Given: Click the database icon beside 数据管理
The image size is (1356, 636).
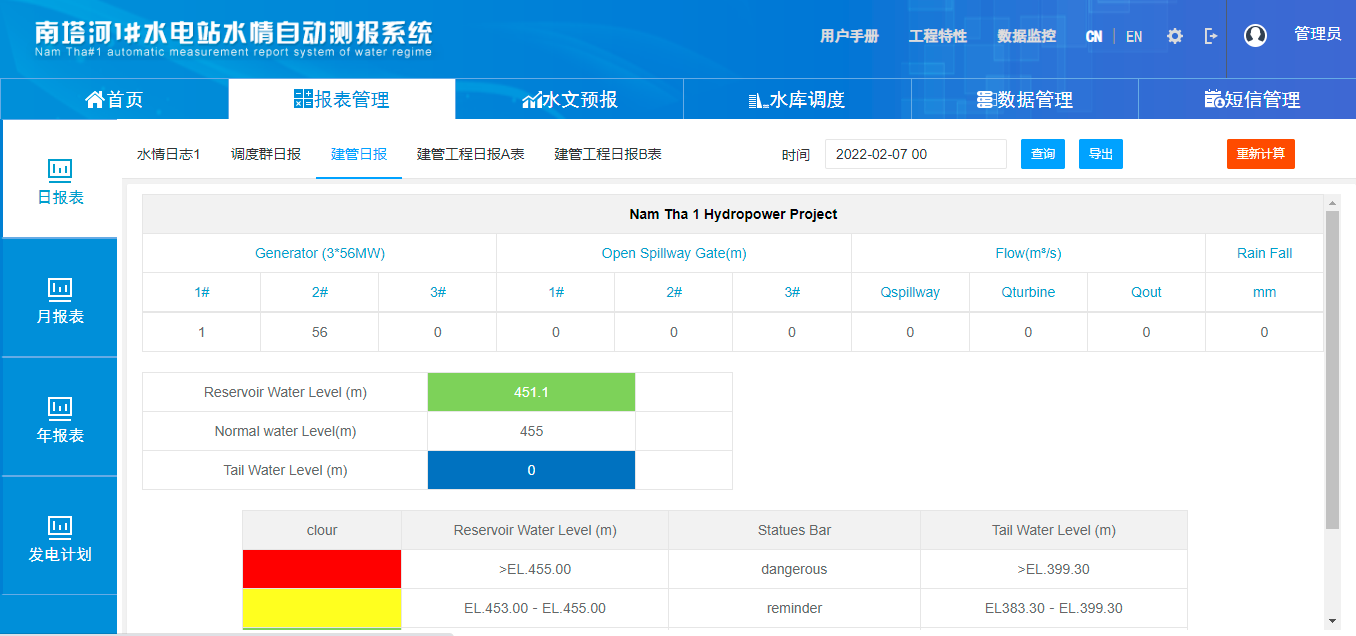Looking at the screenshot, I should click(986, 100).
